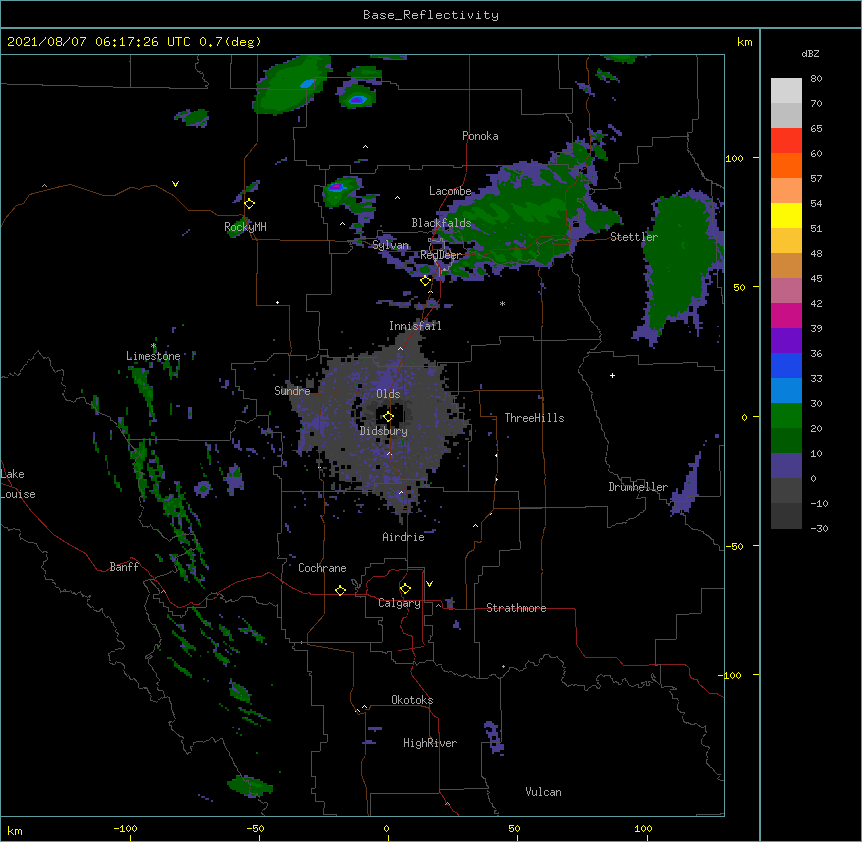Image resolution: width=862 pixels, height=842 pixels.
Task: Click the Lake Louise label
Action: (18, 484)
